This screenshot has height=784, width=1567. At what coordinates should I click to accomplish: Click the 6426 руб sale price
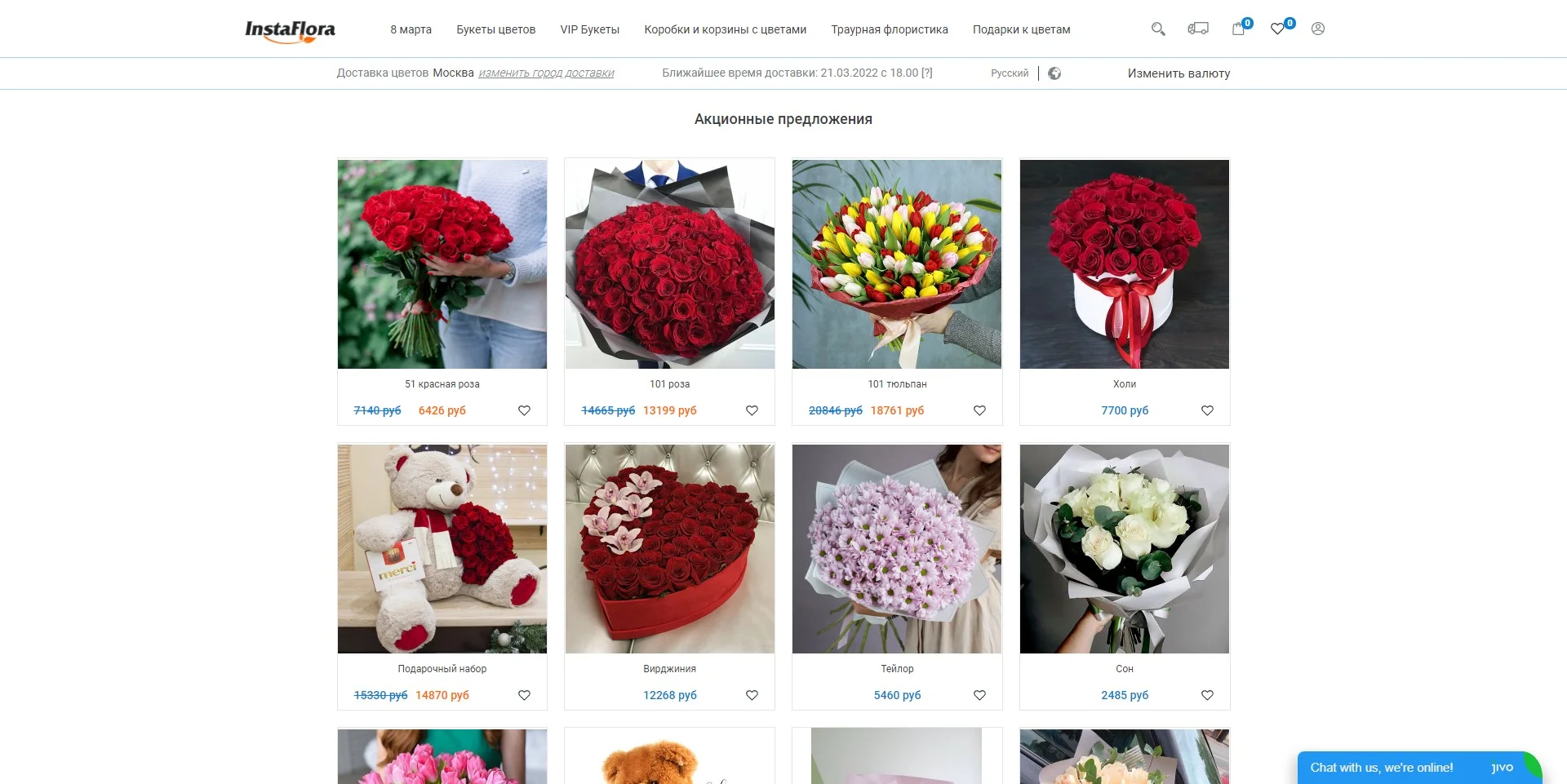coord(442,410)
